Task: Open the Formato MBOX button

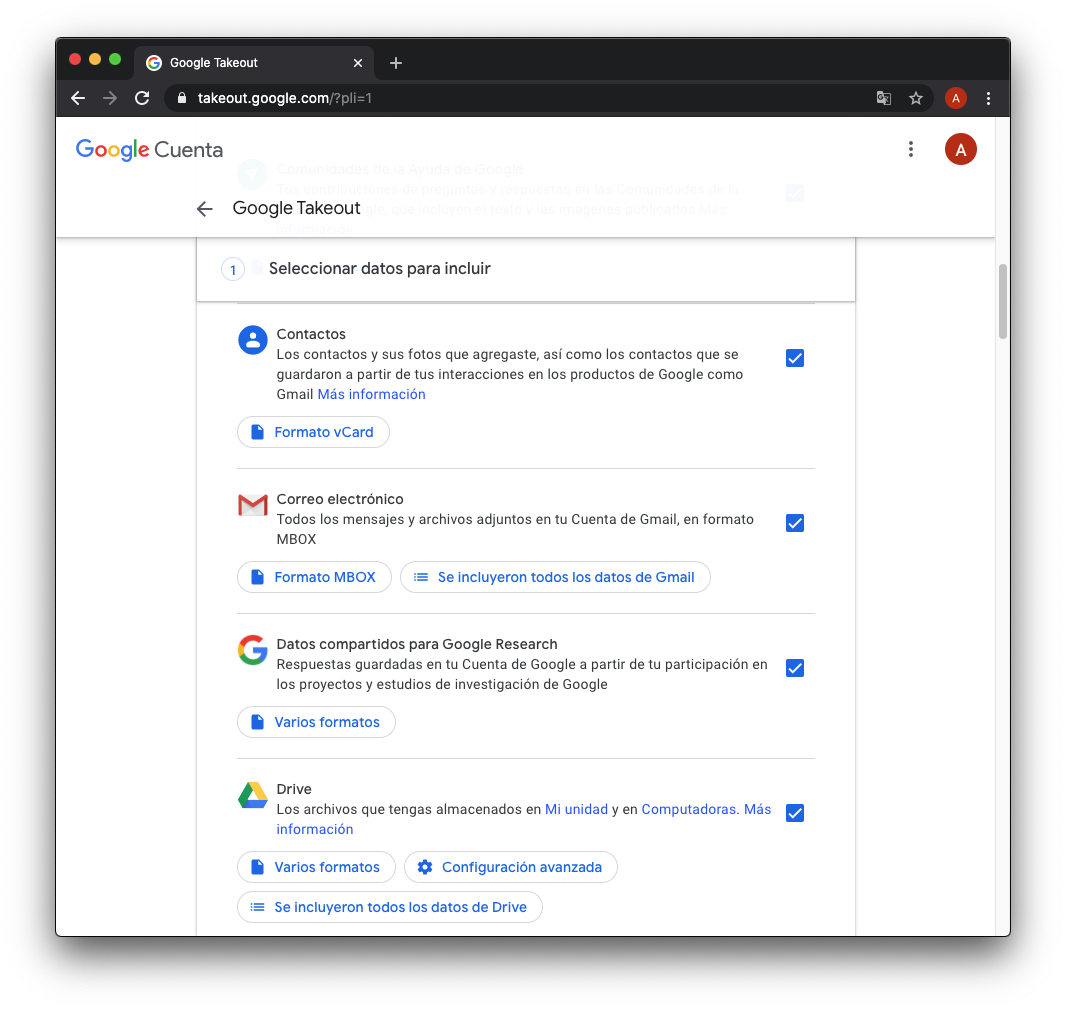Action: (x=314, y=577)
